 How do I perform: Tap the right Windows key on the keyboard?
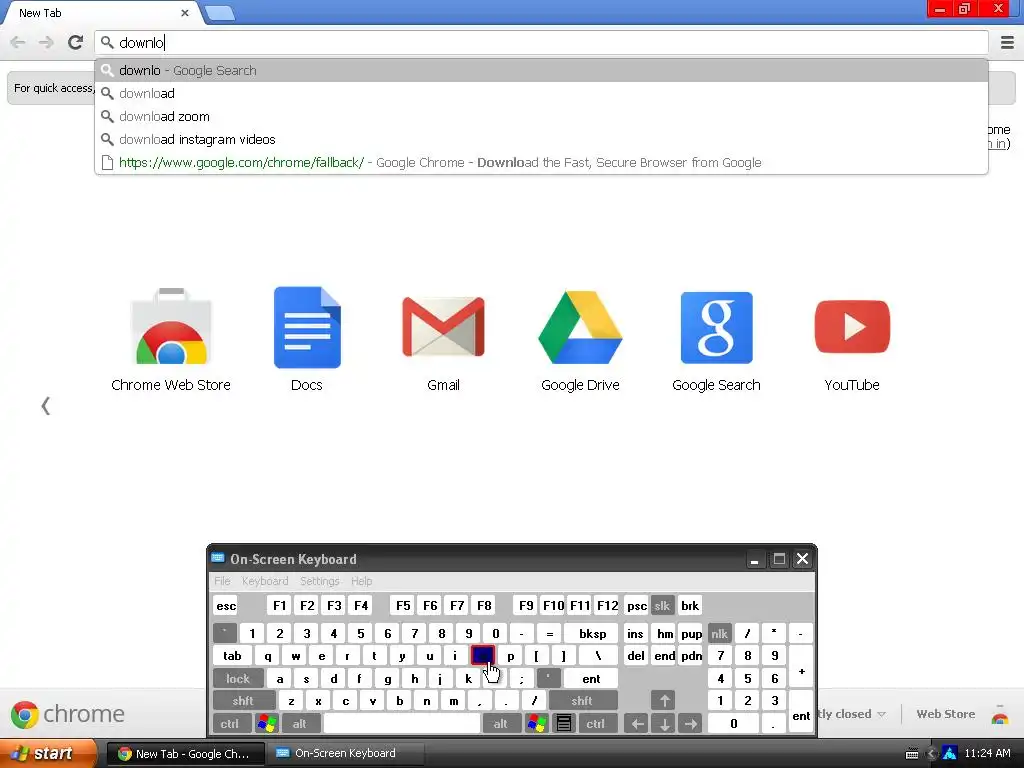click(536, 724)
